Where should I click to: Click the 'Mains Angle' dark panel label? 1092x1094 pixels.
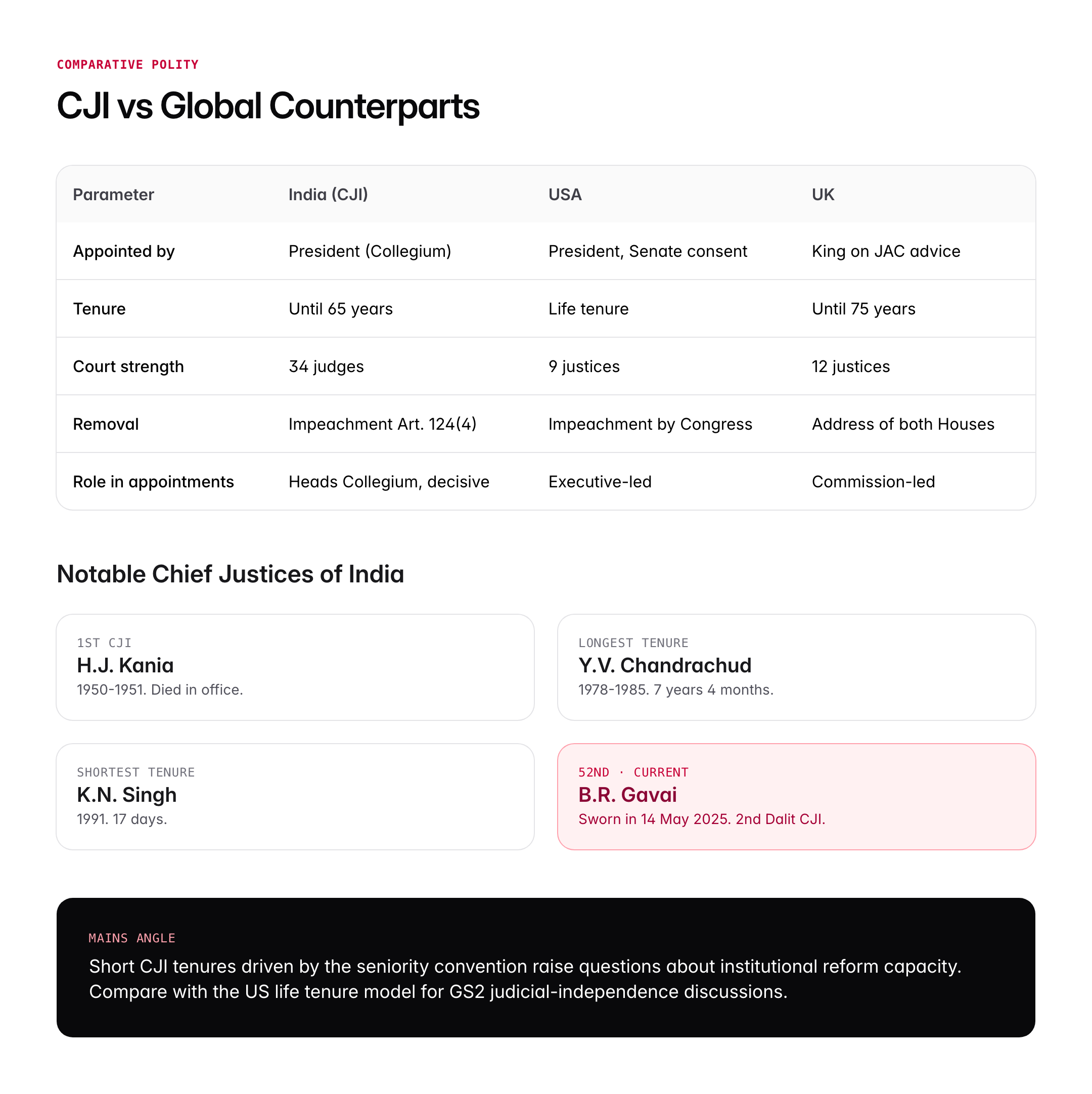[x=132, y=938]
